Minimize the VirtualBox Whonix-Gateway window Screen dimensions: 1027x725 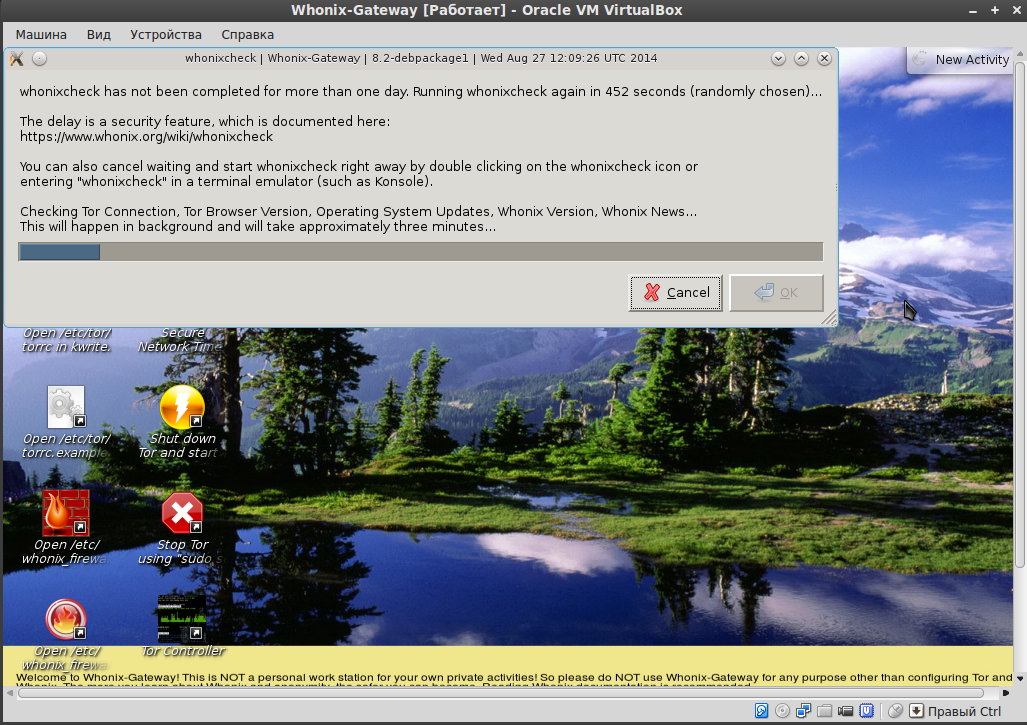(973, 10)
